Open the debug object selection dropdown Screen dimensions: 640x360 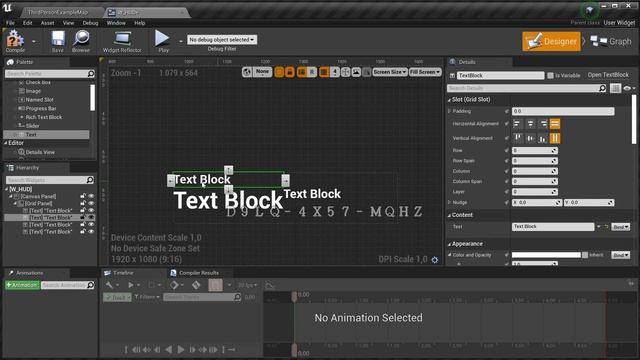(222, 40)
